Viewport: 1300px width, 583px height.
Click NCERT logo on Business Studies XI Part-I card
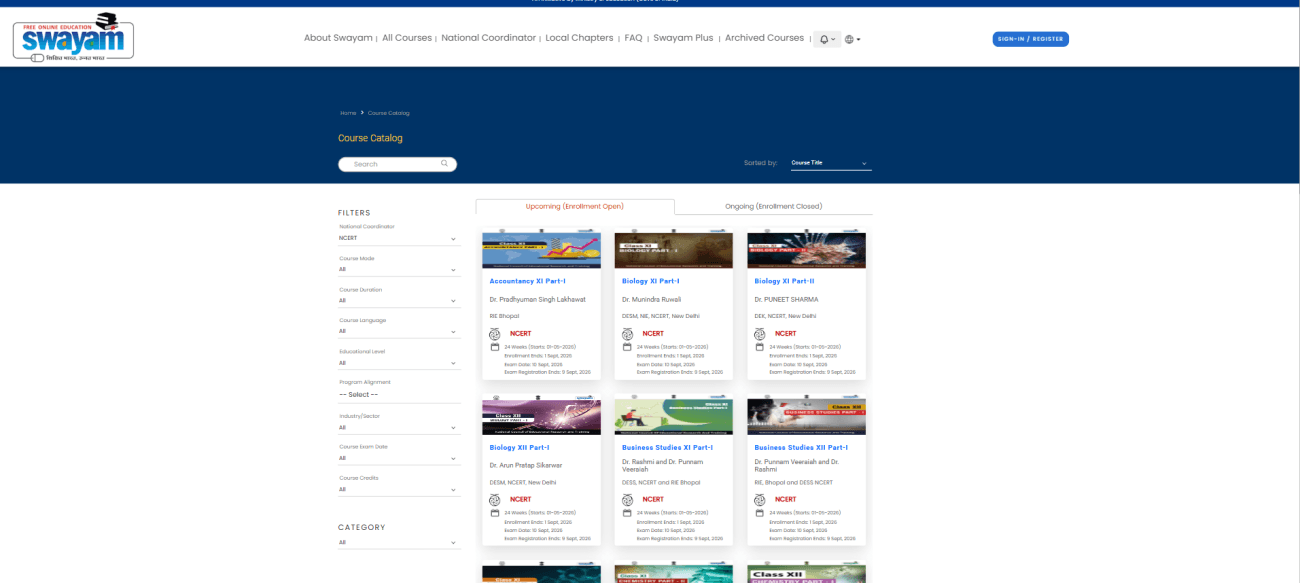coord(627,499)
